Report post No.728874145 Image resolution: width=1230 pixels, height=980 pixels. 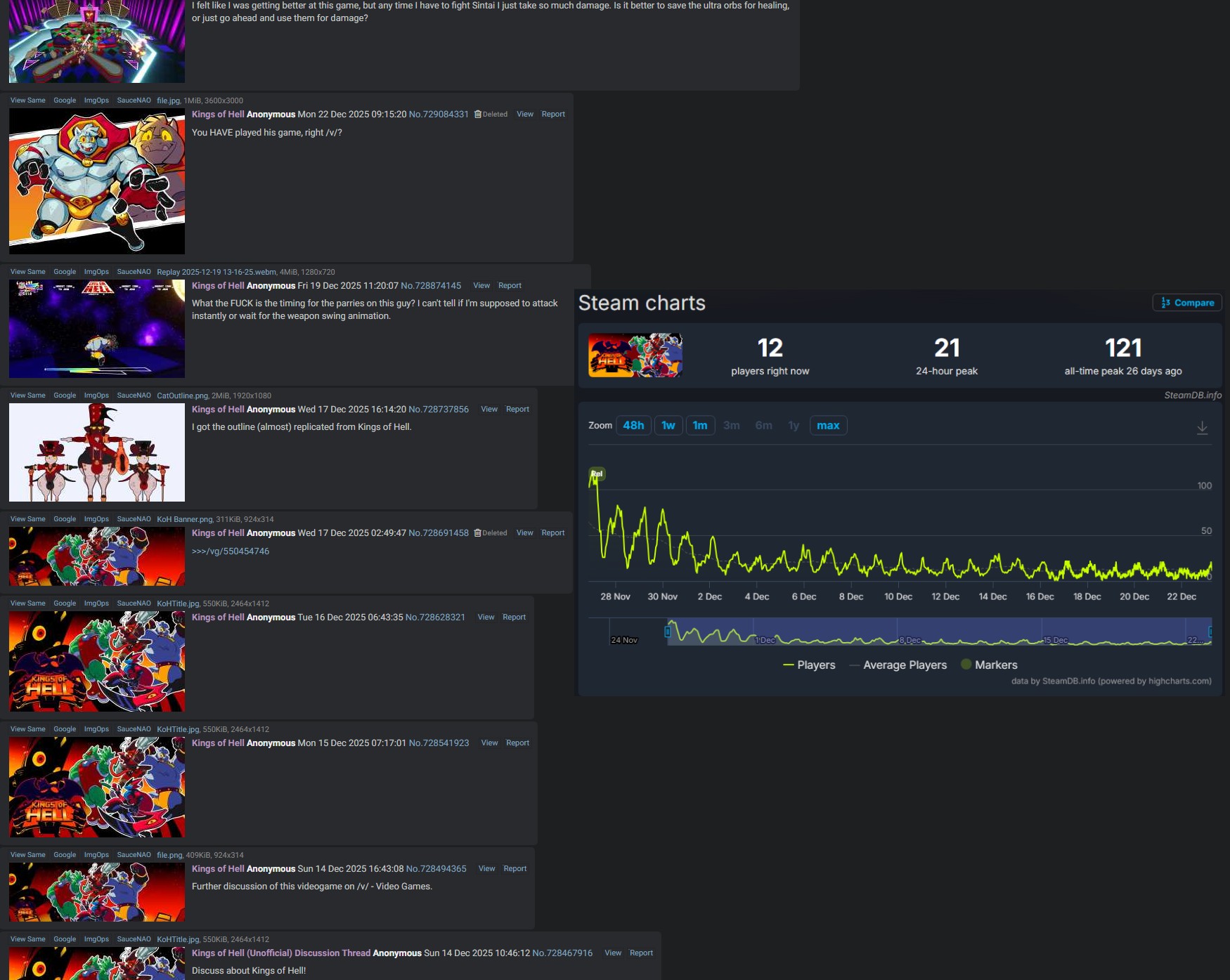(510, 286)
